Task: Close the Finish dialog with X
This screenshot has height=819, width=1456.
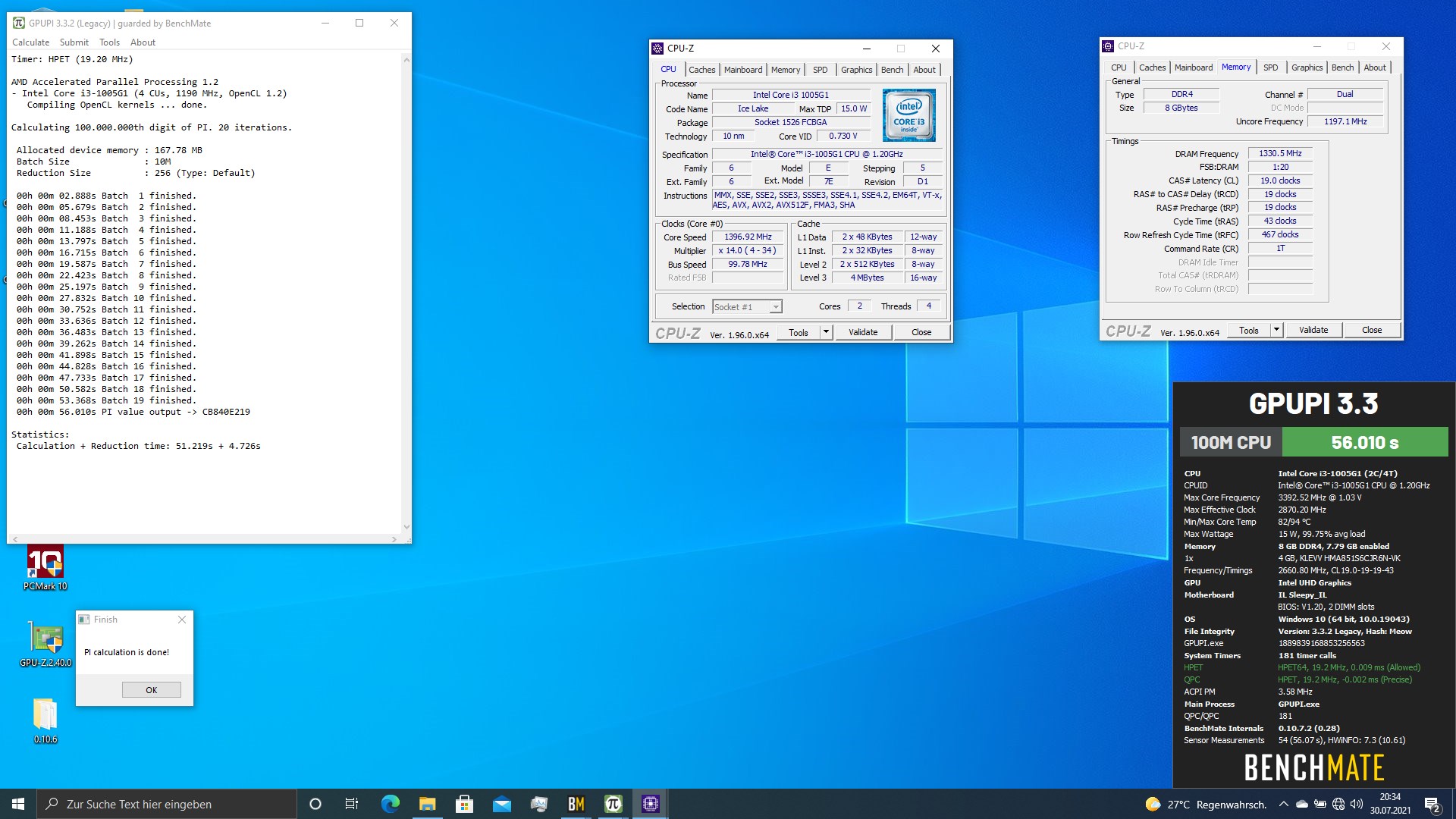Action: [182, 620]
